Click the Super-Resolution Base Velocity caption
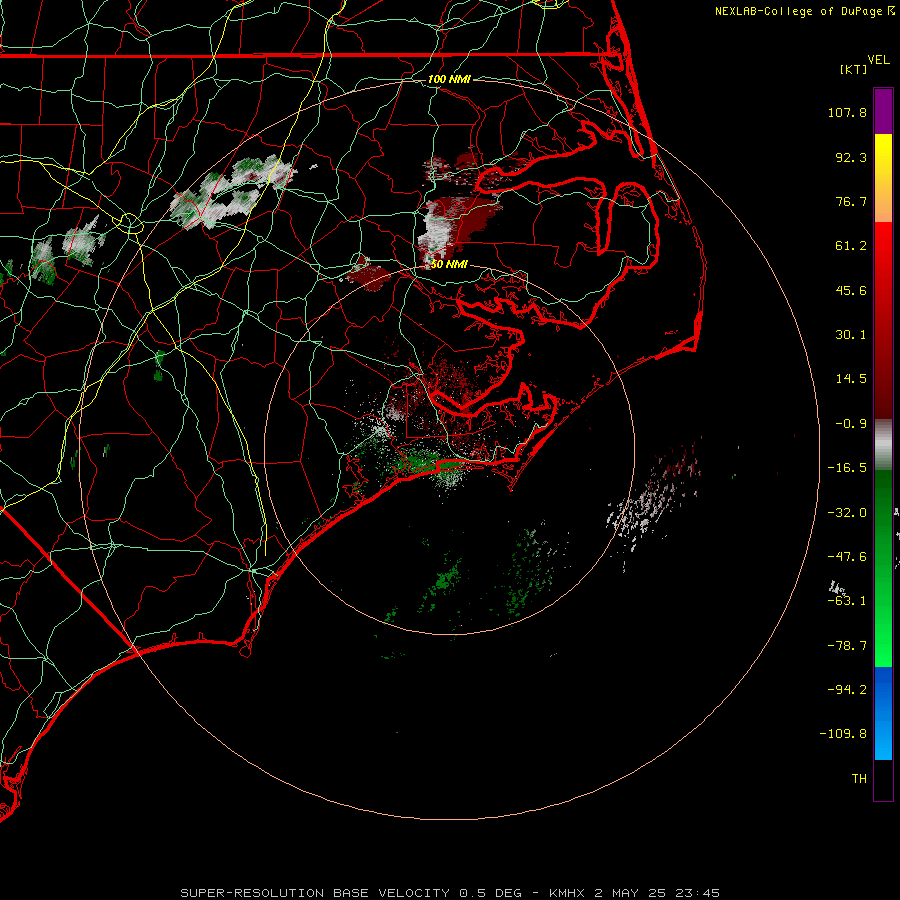Screen dimensions: 900x900 [x=450, y=893]
